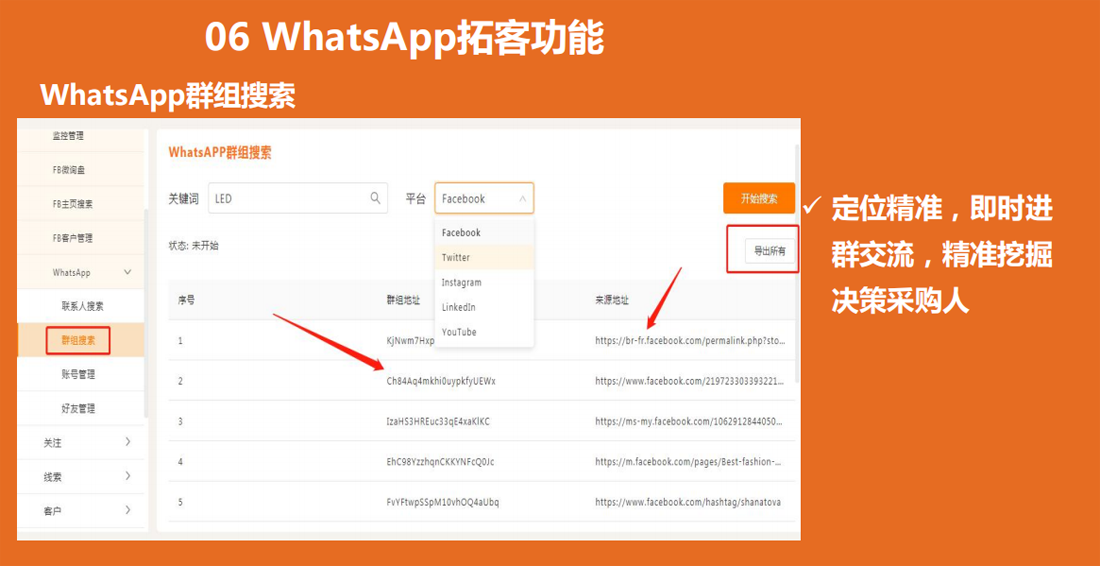Expand the 关注 sidebar menu

tap(127, 442)
